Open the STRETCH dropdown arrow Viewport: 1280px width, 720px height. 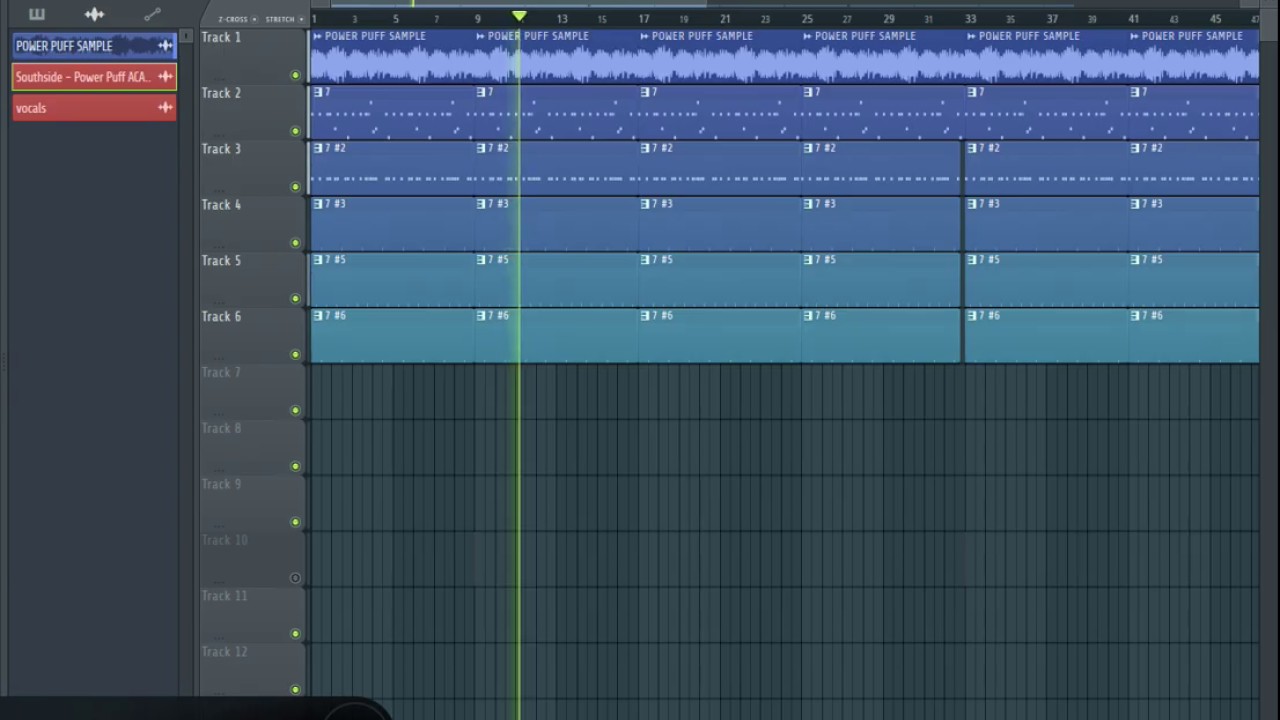[301, 19]
